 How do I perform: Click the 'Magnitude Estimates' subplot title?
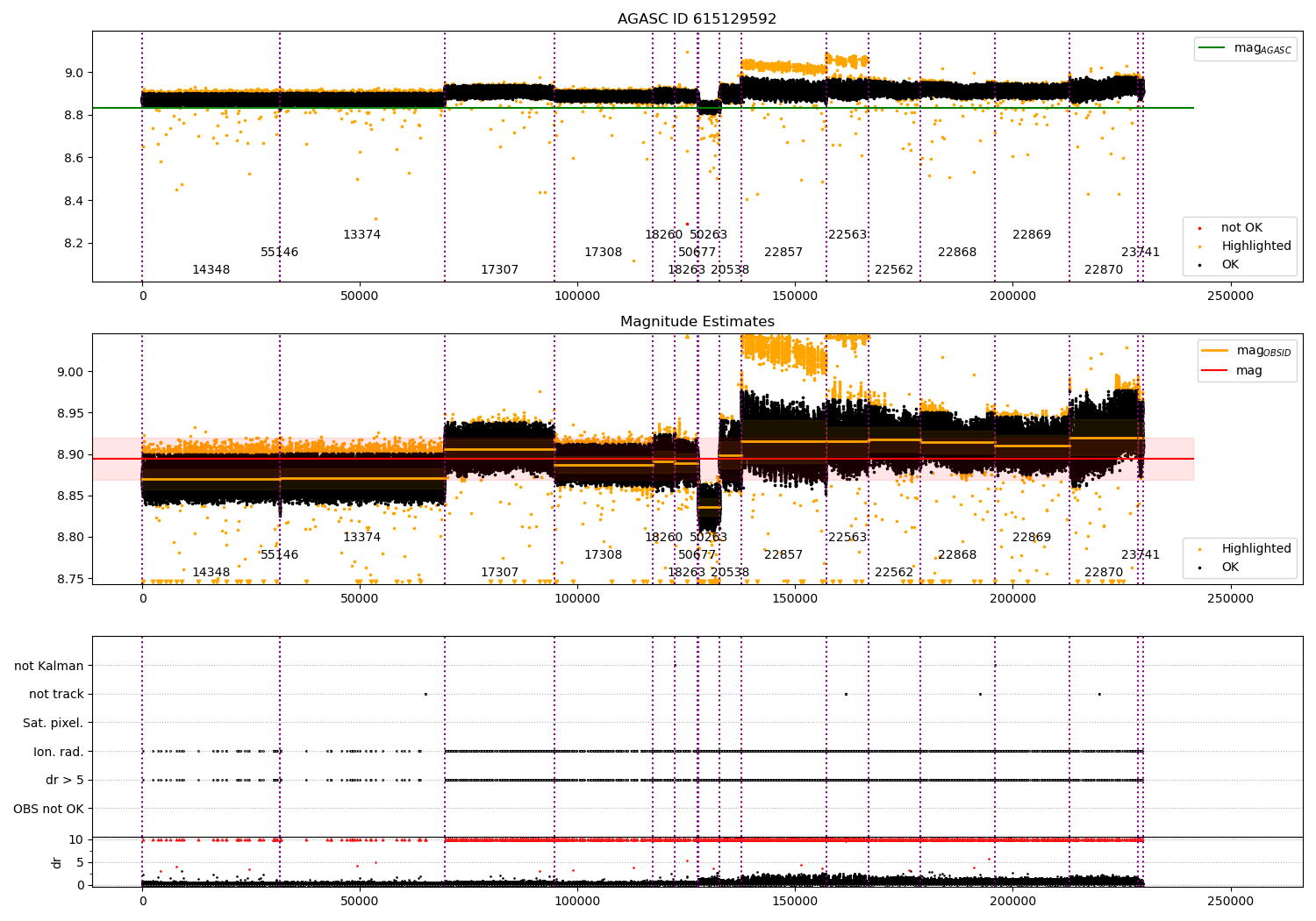697,322
